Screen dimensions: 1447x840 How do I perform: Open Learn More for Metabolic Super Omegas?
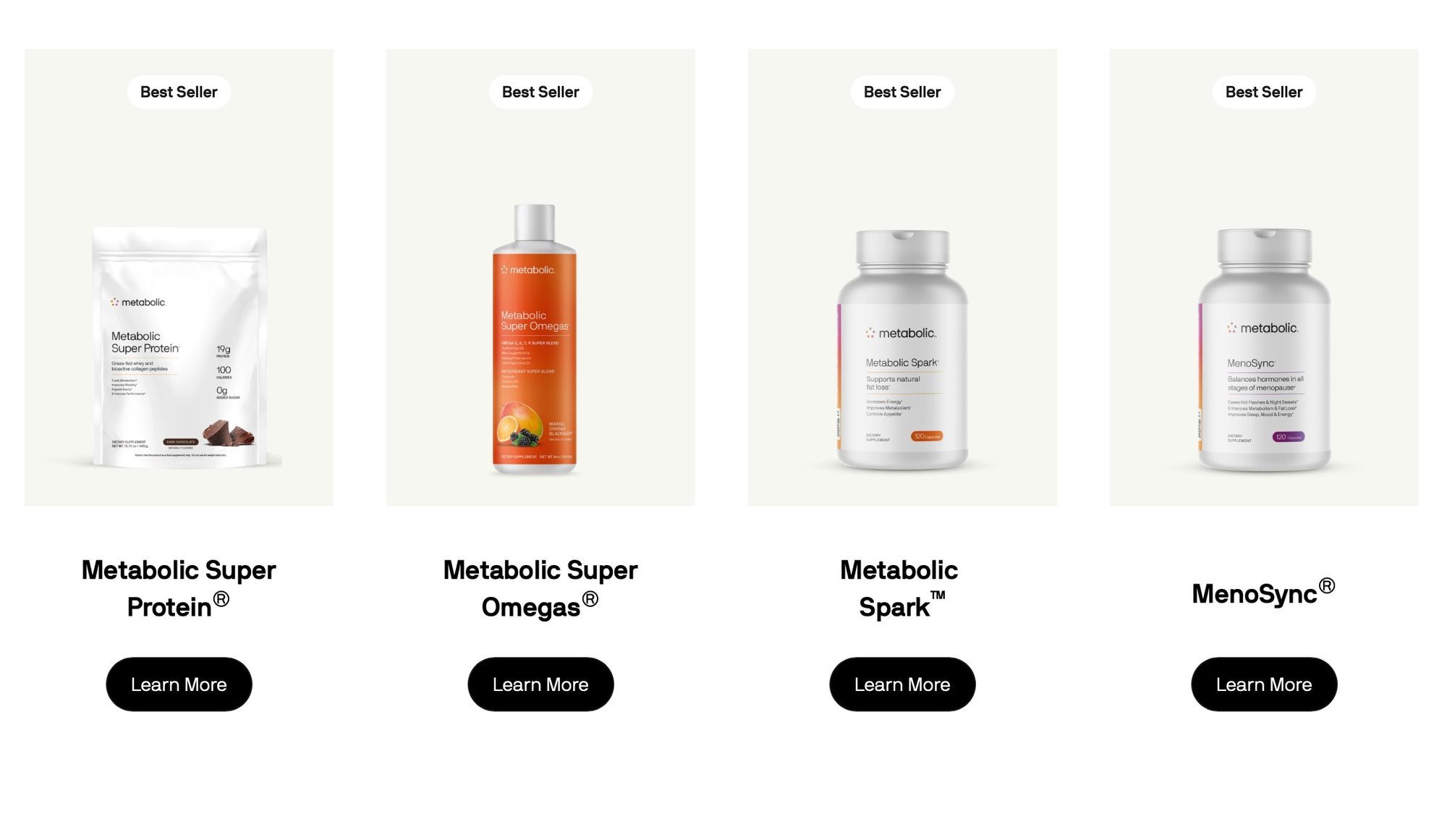(540, 684)
